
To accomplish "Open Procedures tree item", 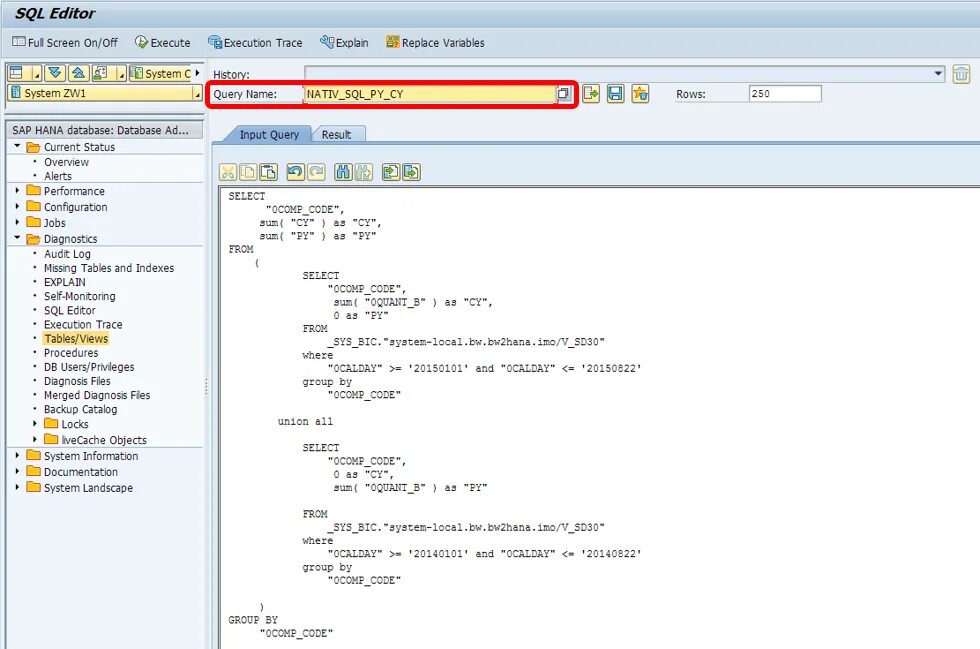I will tap(71, 353).
